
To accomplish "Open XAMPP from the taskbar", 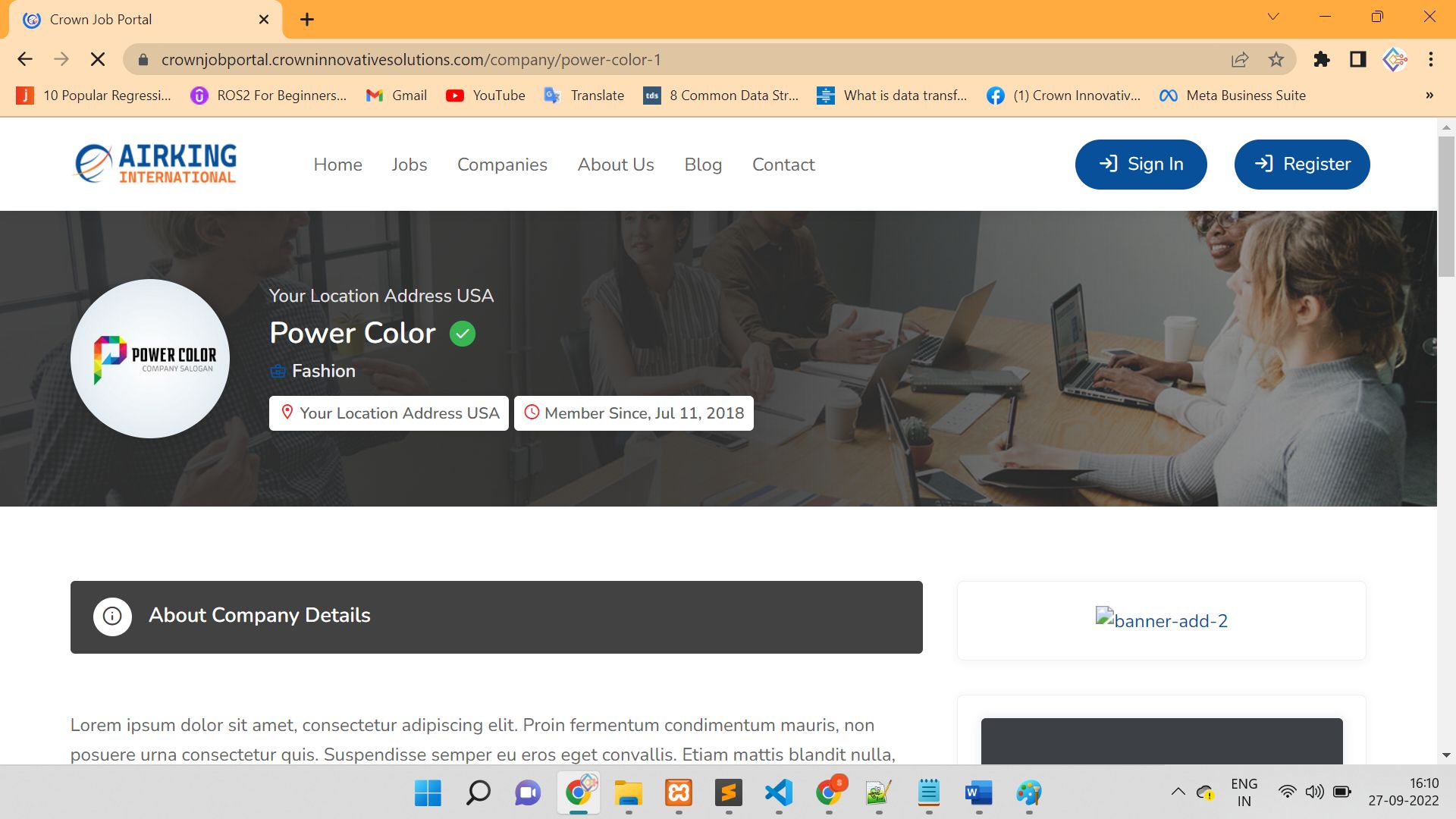I will coord(679,793).
